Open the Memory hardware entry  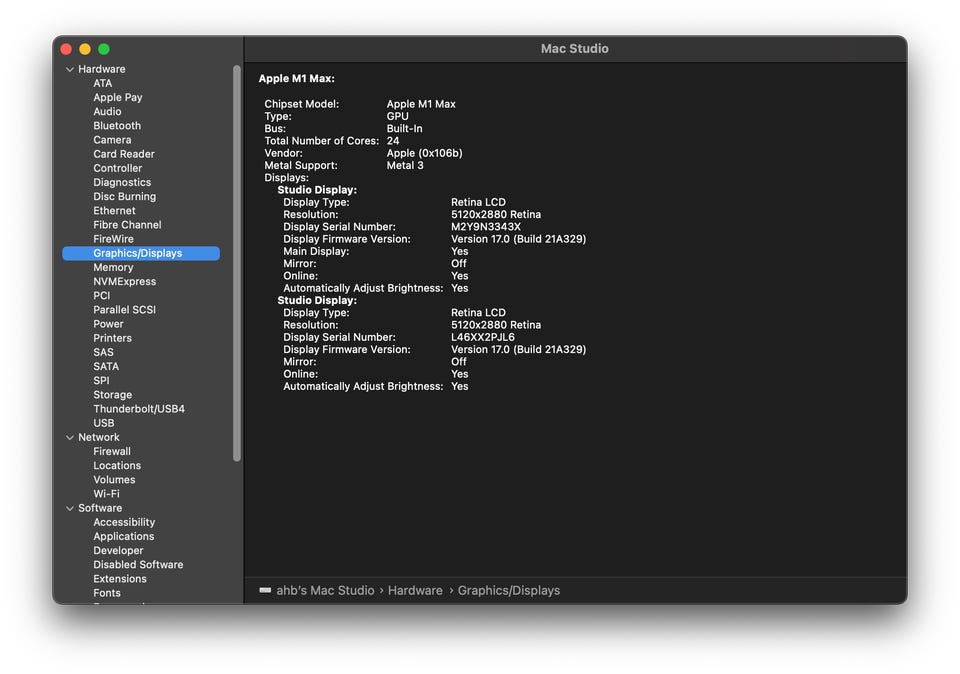pos(113,267)
